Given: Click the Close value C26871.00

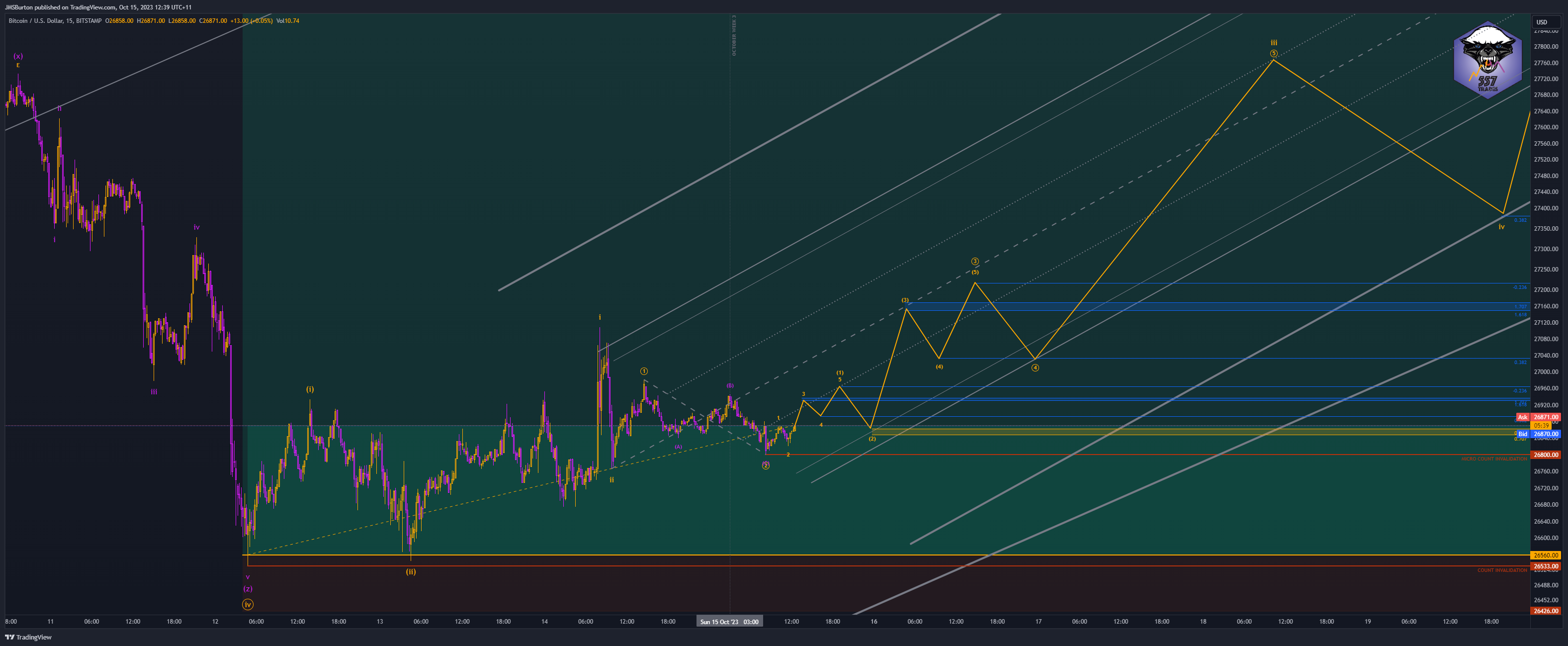Looking at the screenshot, I should pos(213,21).
